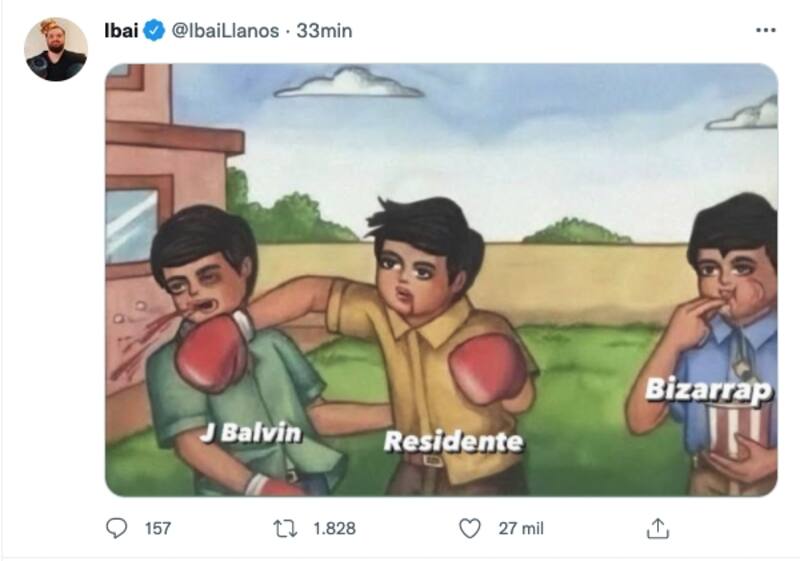Click the blue verified badge
Screen dimensions: 800x561
[x=154, y=31]
